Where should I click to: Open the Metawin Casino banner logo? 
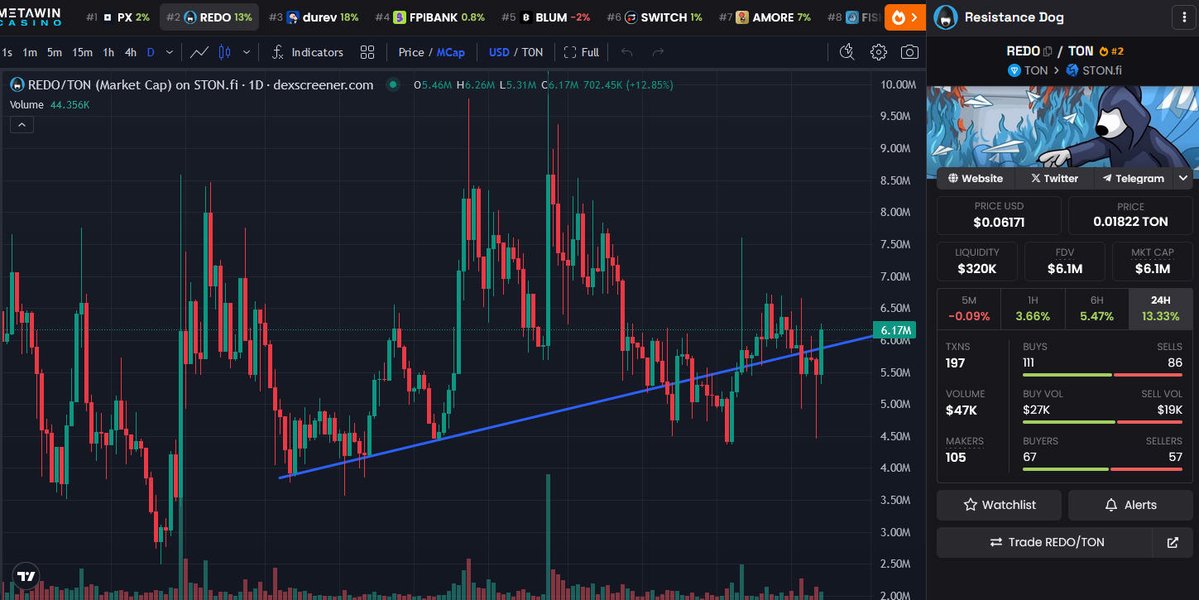(x=31, y=16)
